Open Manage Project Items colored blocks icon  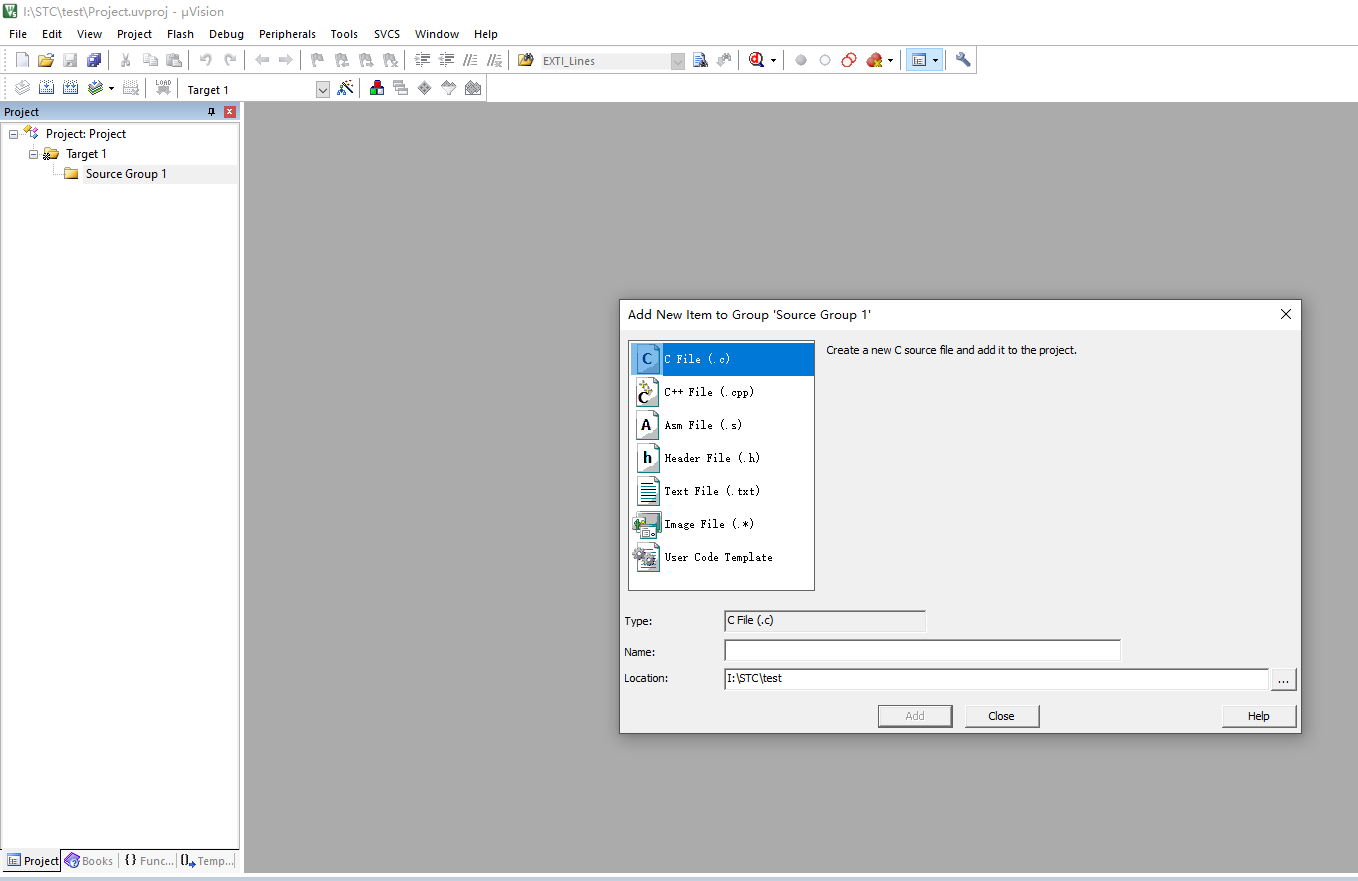click(x=377, y=88)
